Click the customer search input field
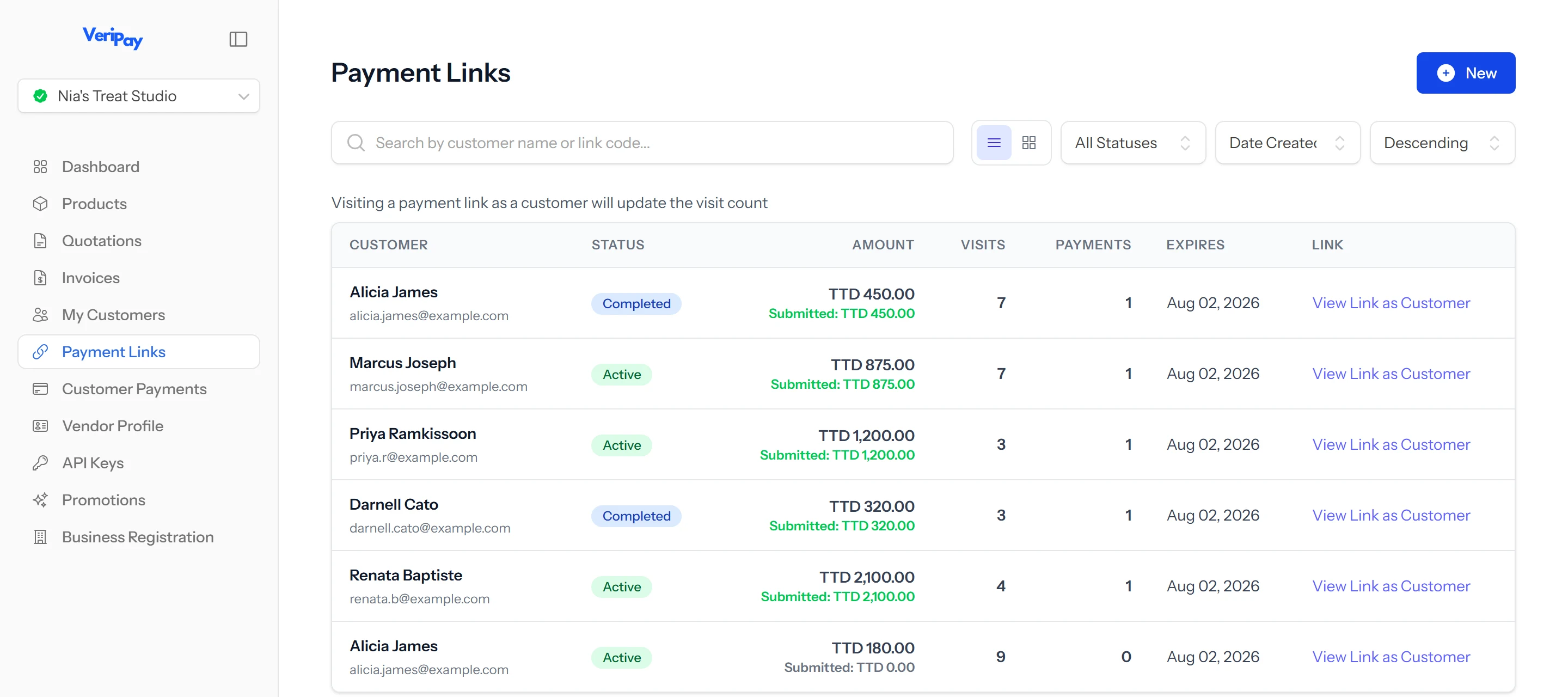 642,143
